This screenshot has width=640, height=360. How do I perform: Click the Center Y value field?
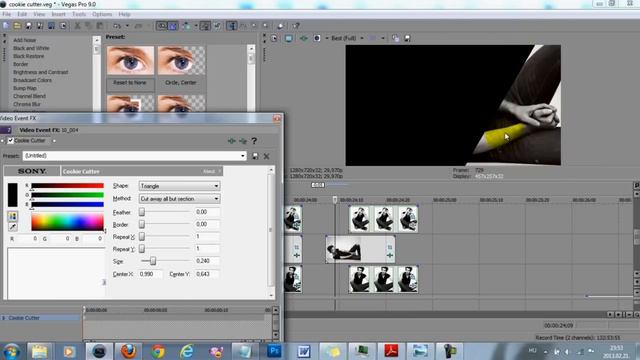pyautogui.click(x=207, y=274)
